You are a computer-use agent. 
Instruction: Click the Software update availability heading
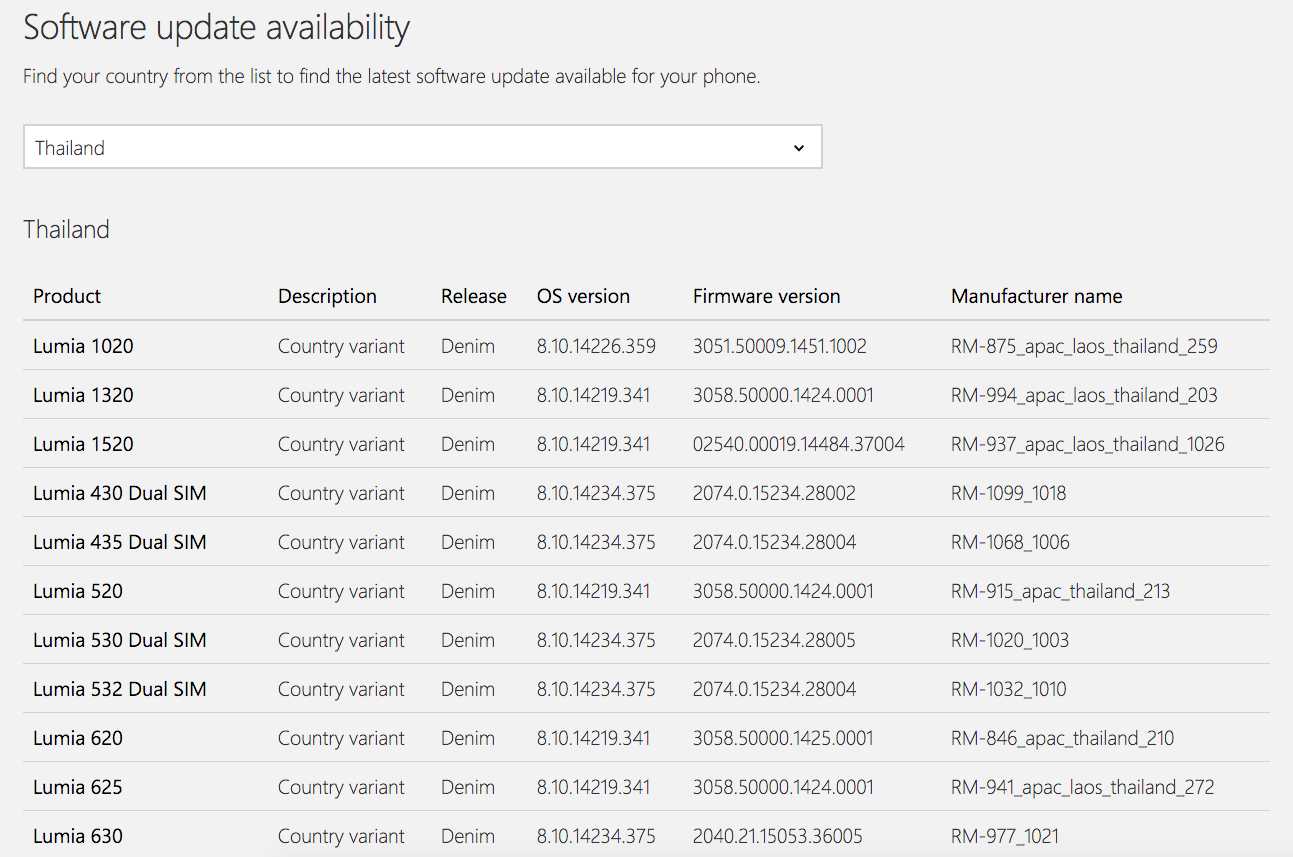(216, 28)
